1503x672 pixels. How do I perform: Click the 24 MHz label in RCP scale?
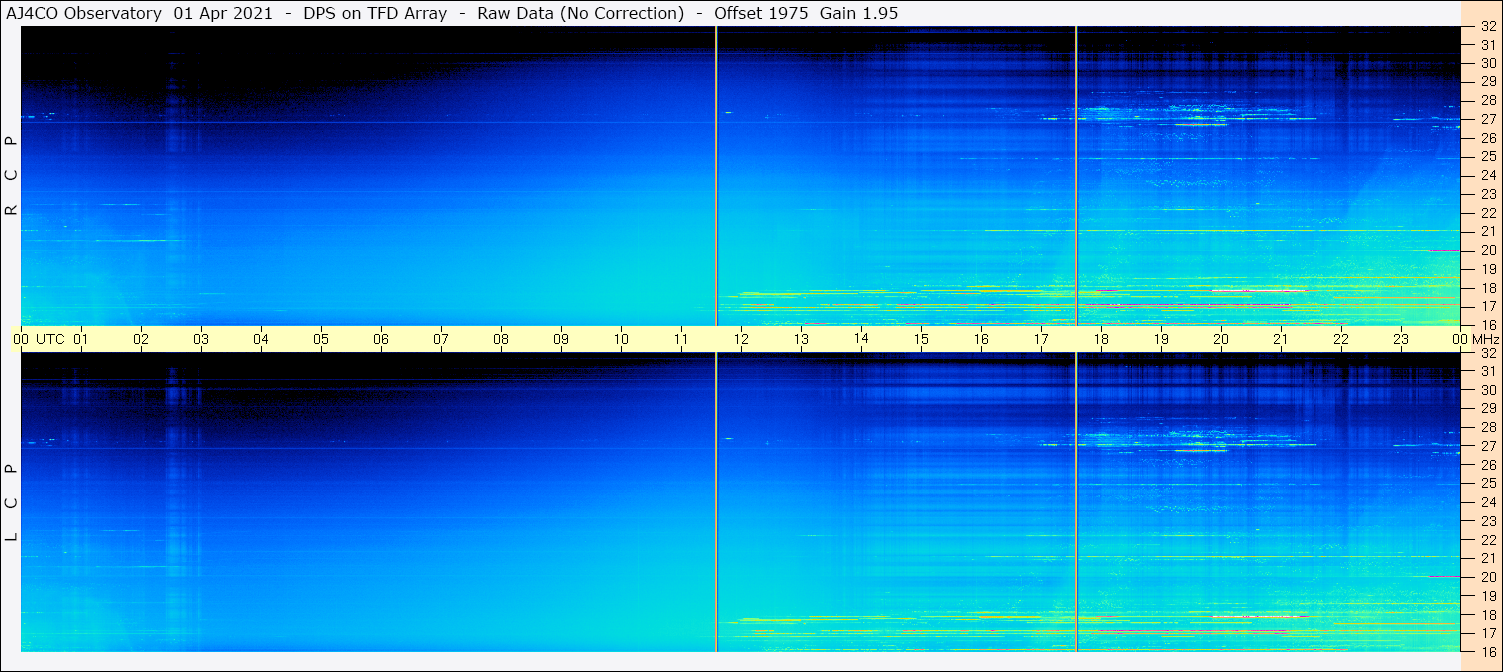tap(1487, 175)
